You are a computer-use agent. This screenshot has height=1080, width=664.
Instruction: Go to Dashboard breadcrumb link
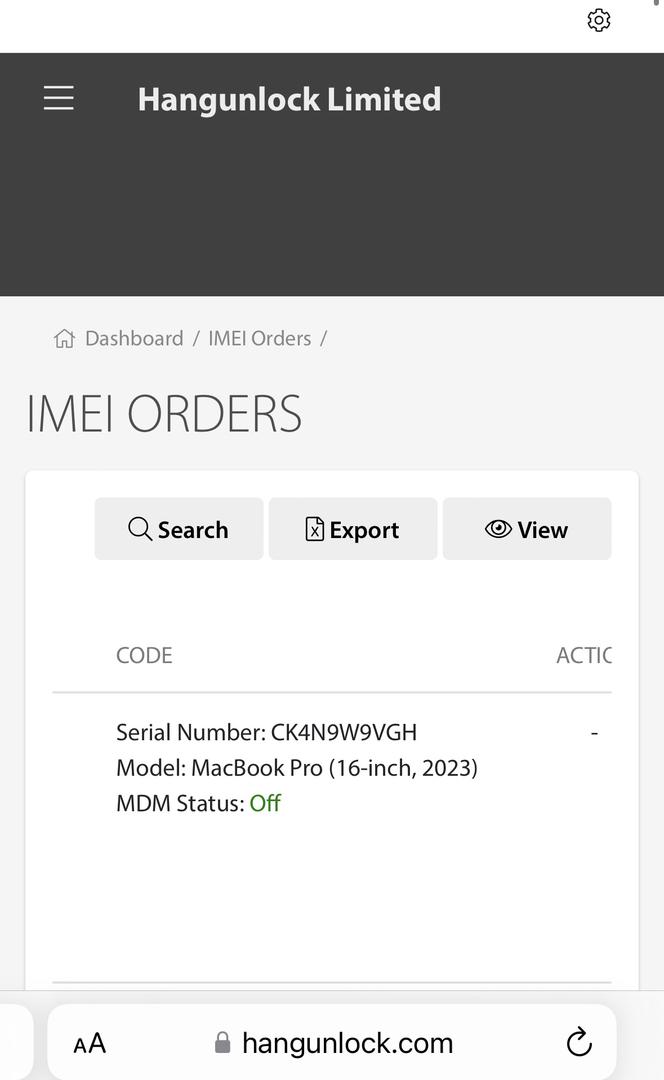pyautogui.click(x=134, y=339)
